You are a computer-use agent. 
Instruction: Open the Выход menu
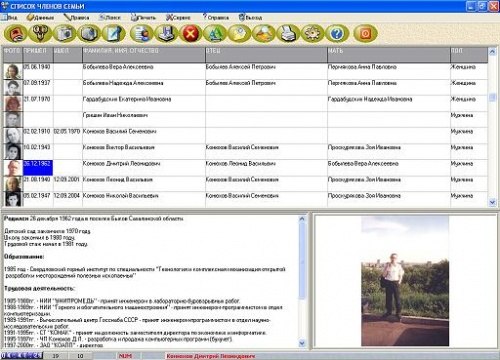(x=251, y=17)
